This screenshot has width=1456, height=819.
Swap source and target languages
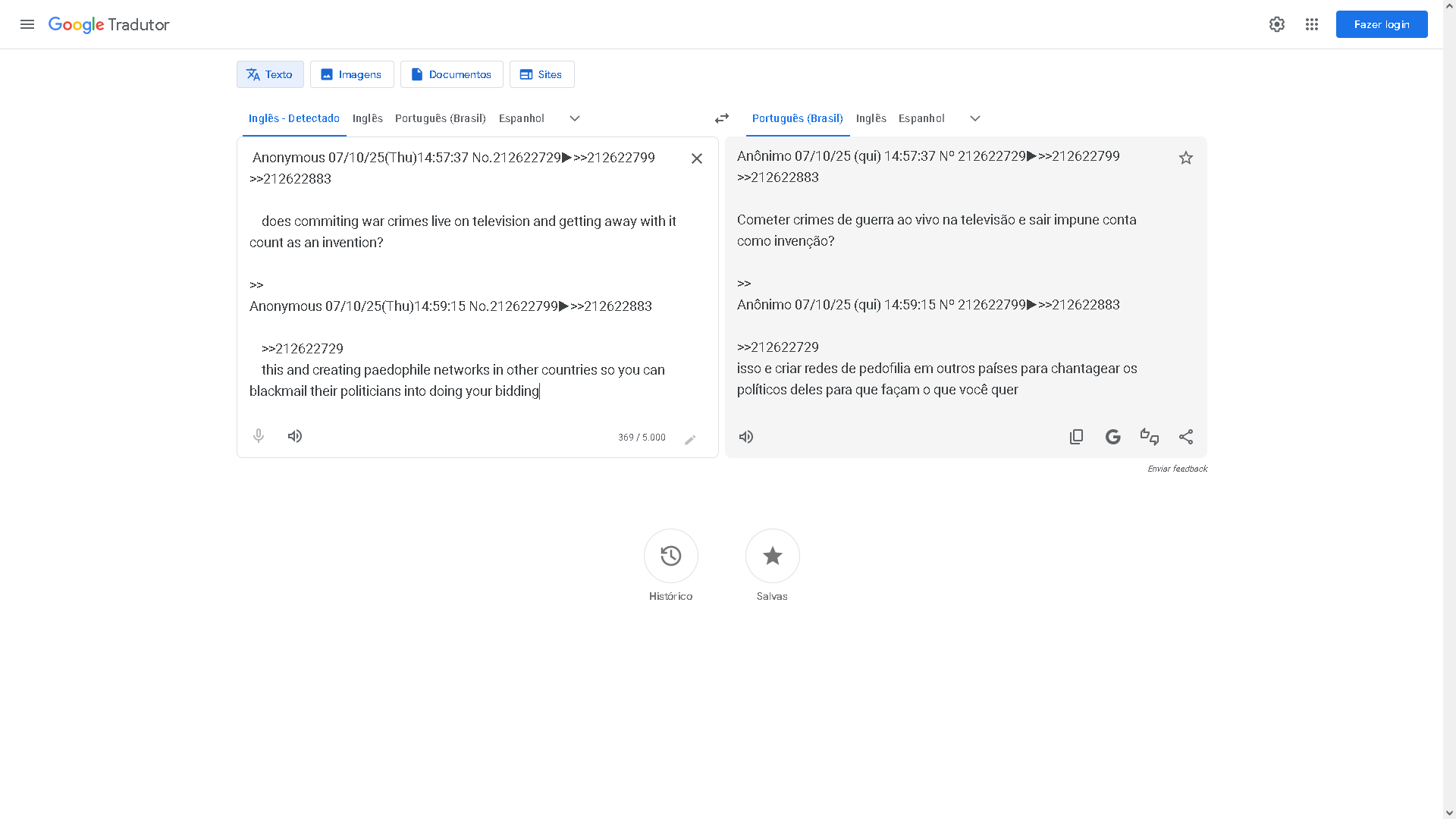pyautogui.click(x=722, y=118)
